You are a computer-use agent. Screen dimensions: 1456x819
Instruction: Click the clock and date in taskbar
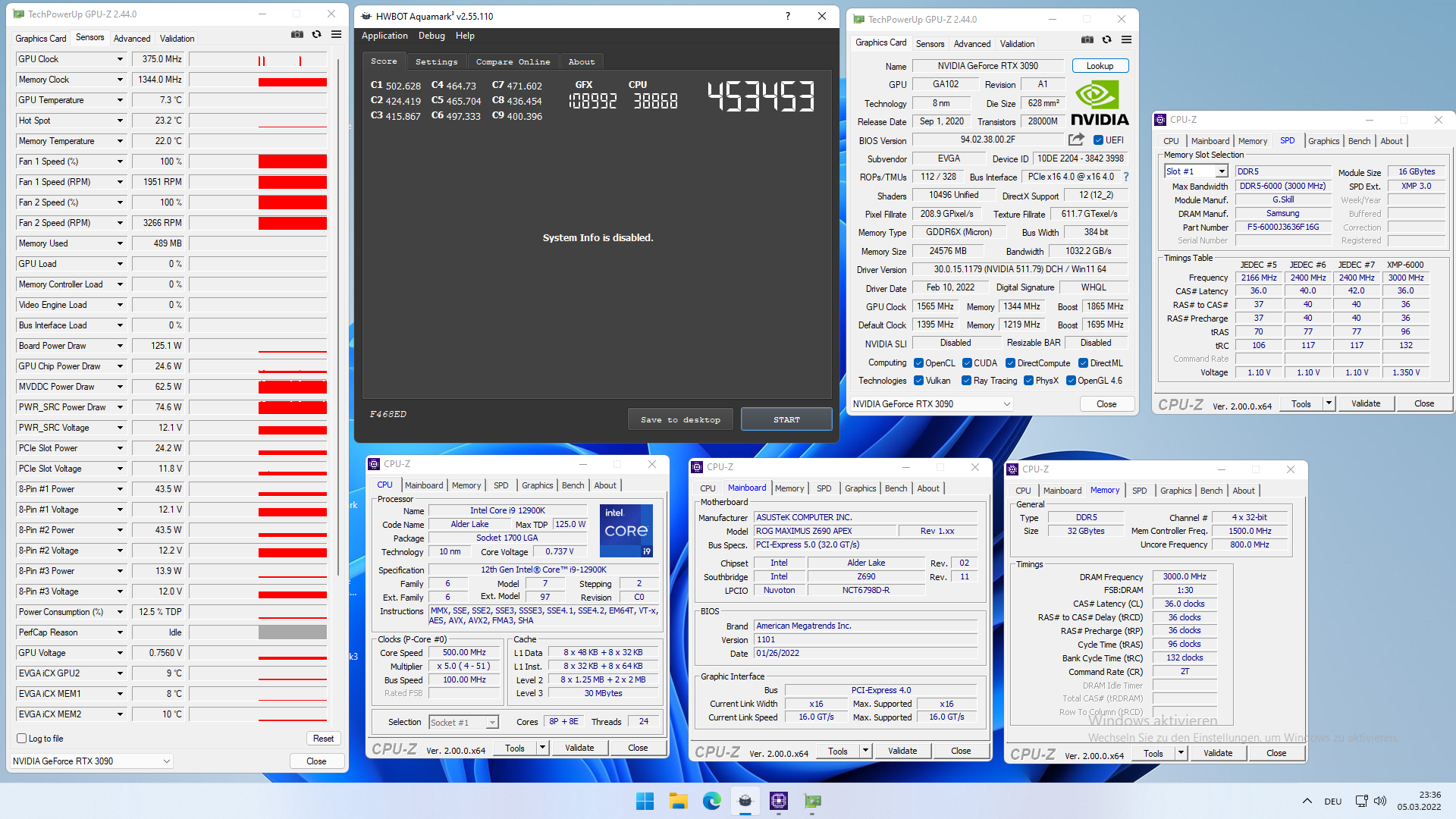(1419, 801)
